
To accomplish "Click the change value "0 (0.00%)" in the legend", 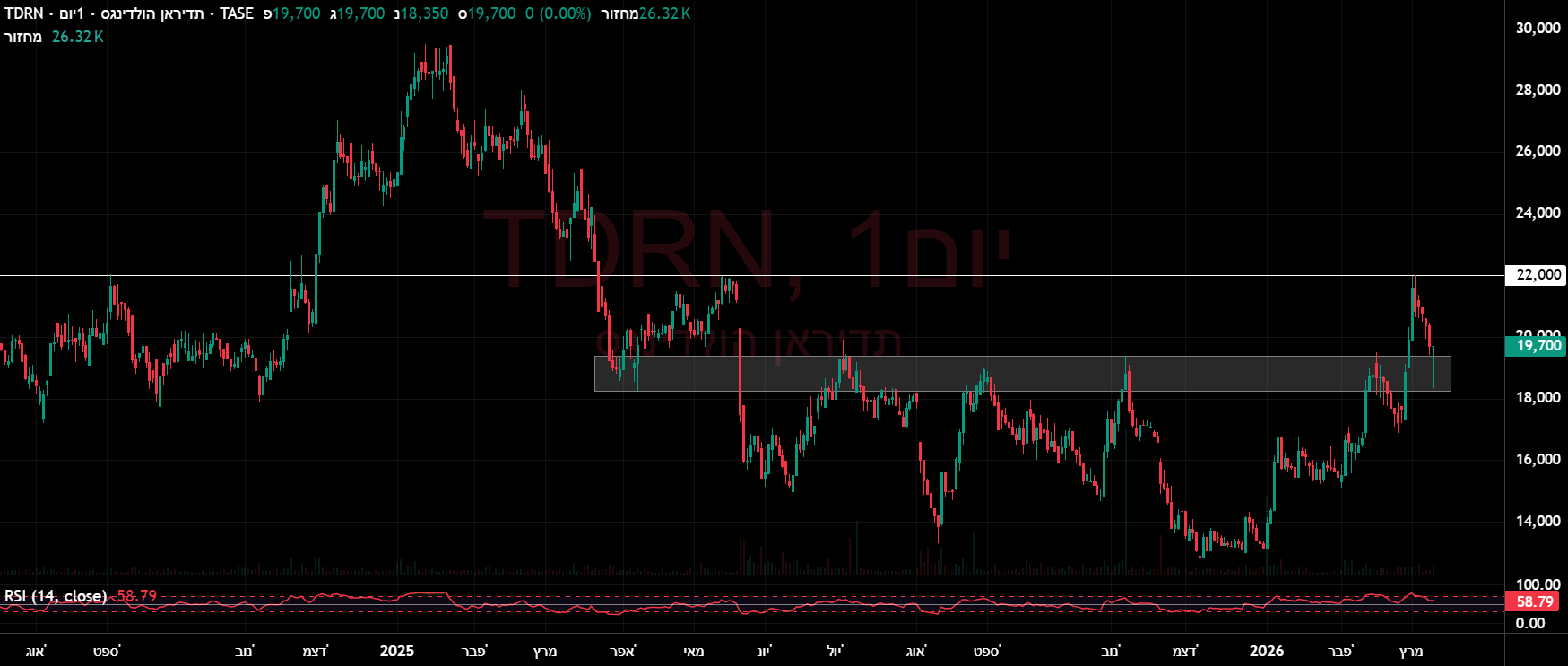I will click(558, 13).
